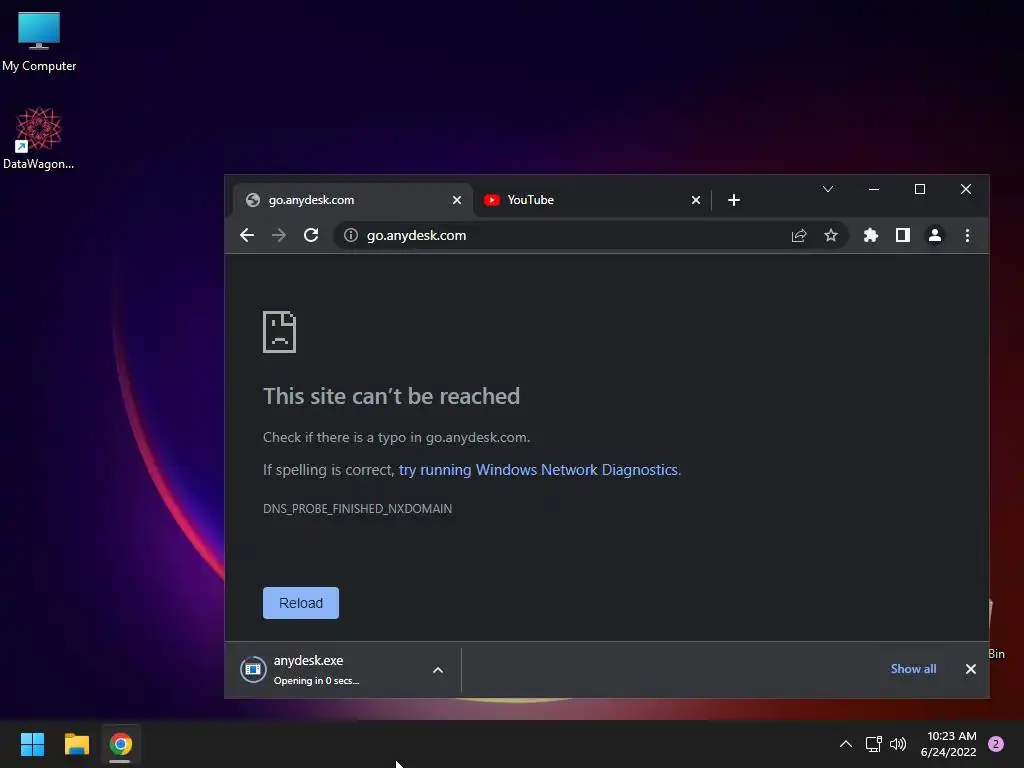Reload page using toolbar refresh icon
This screenshot has height=768, width=1024.
(x=311, y=235)
